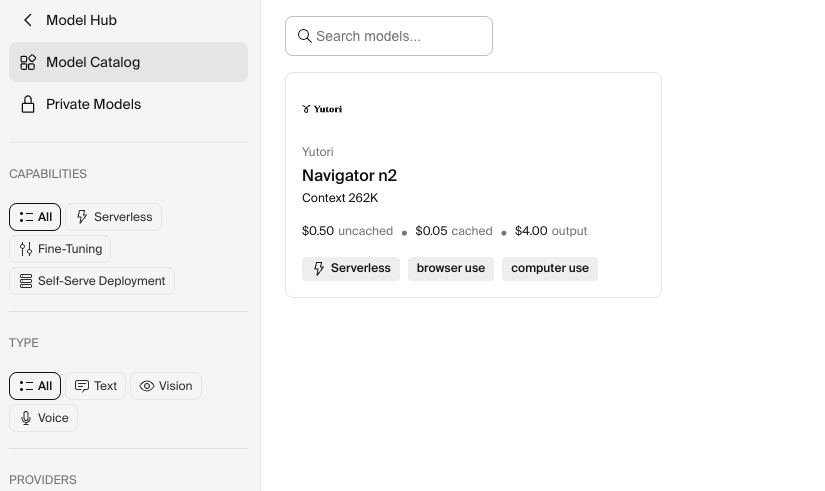The image size is (825, 491).
Task: Filter models by Text type
Action: click(x=95, y=386)
